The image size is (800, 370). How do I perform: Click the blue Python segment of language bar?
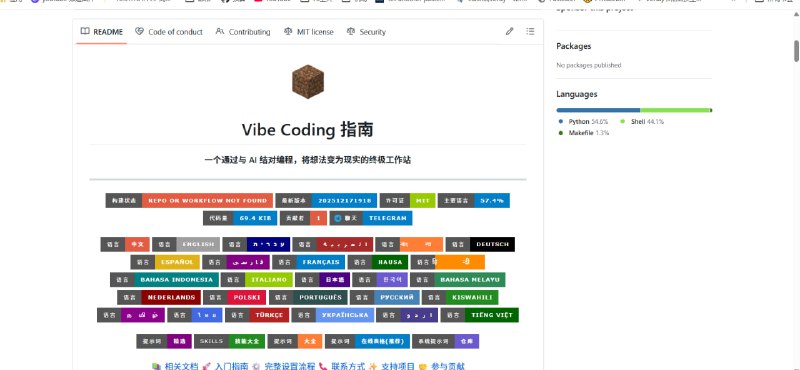[x=598, y=110]
